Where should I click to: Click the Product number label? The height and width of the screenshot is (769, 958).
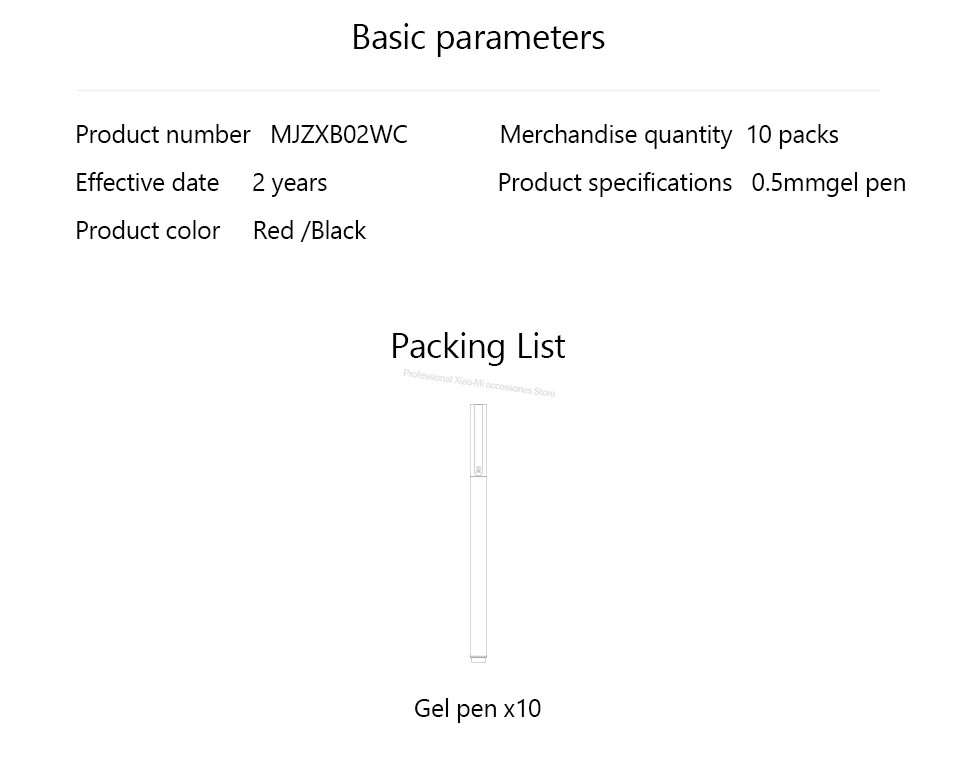(x=162, y=134)
